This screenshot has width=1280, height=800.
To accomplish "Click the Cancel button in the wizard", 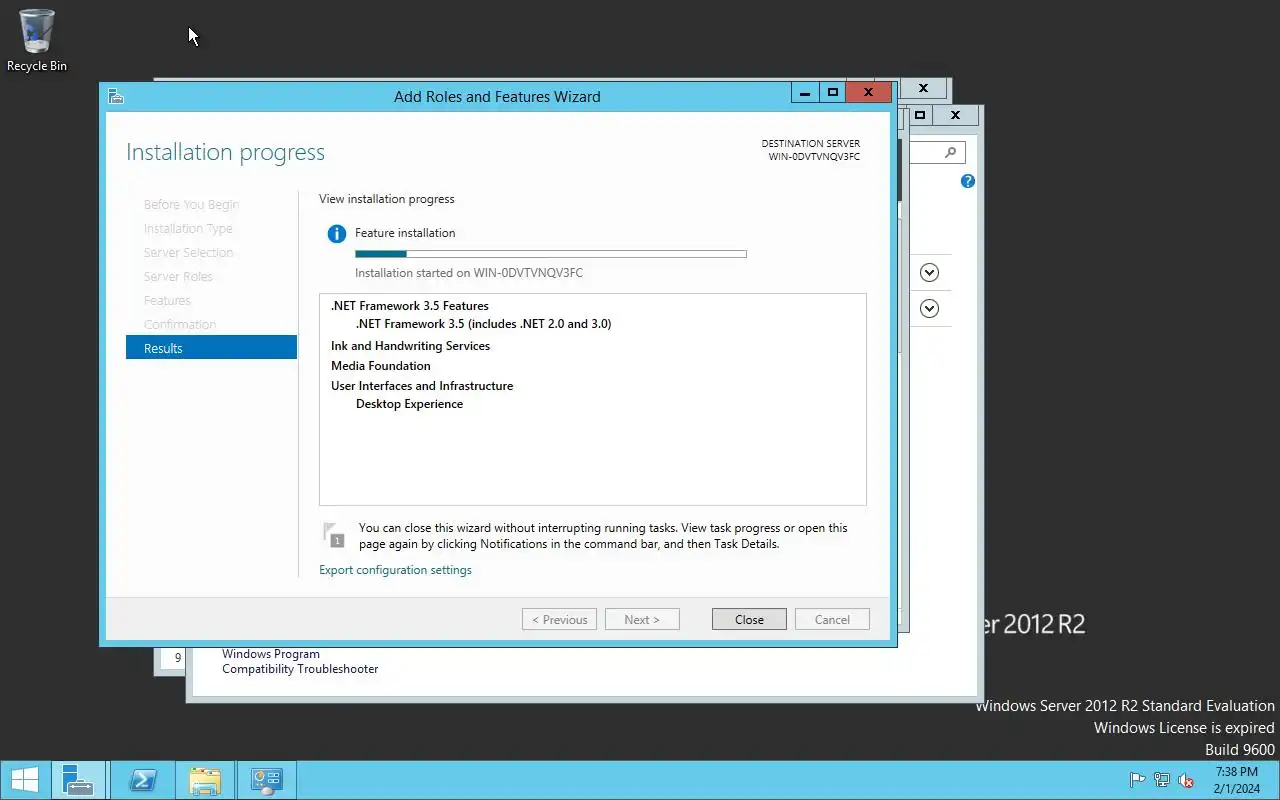I will (x=832, y=619).
